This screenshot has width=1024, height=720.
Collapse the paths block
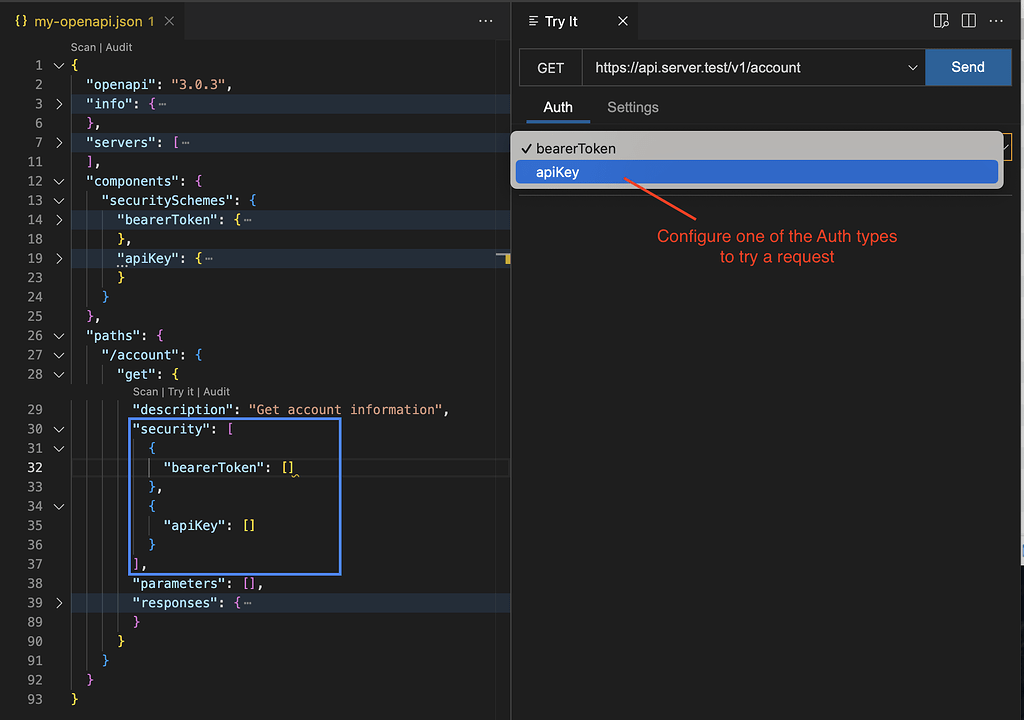(x=59, y=336)
